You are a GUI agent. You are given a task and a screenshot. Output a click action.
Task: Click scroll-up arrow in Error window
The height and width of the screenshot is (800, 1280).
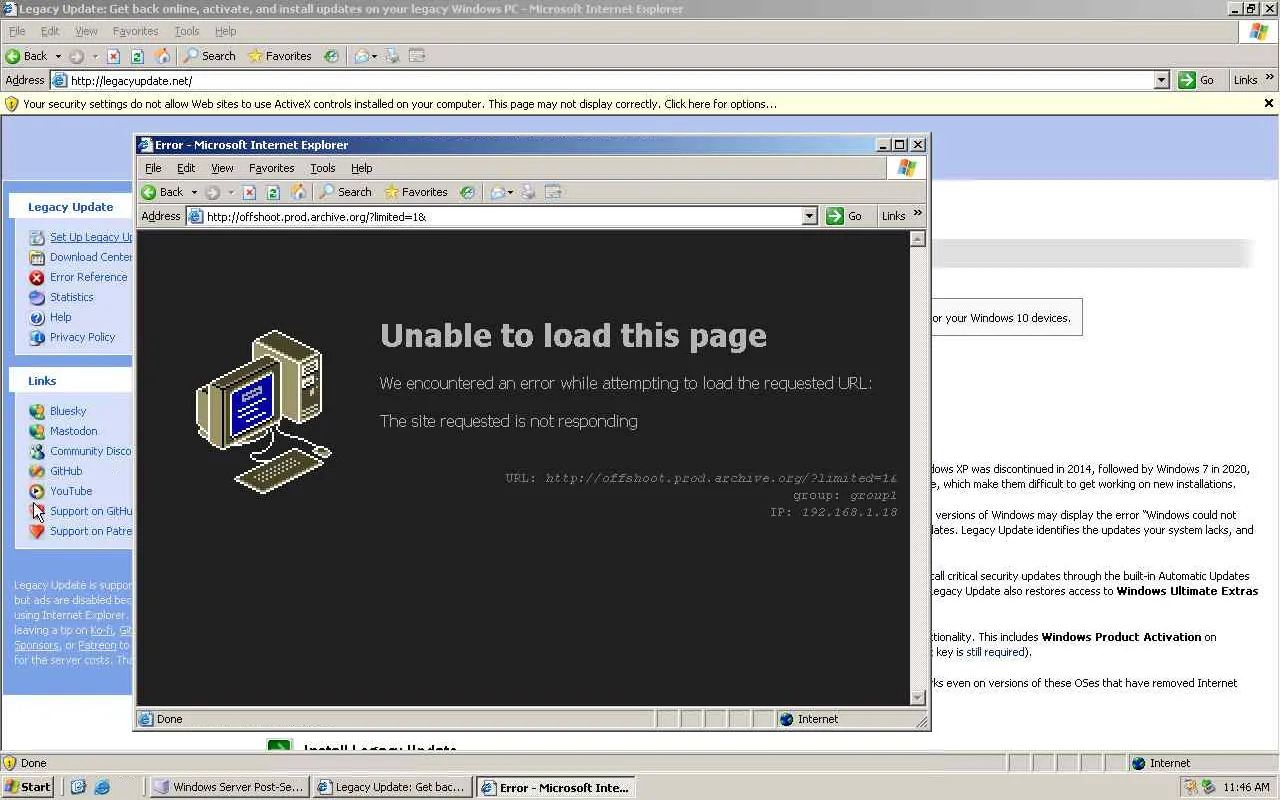[918, 238]
